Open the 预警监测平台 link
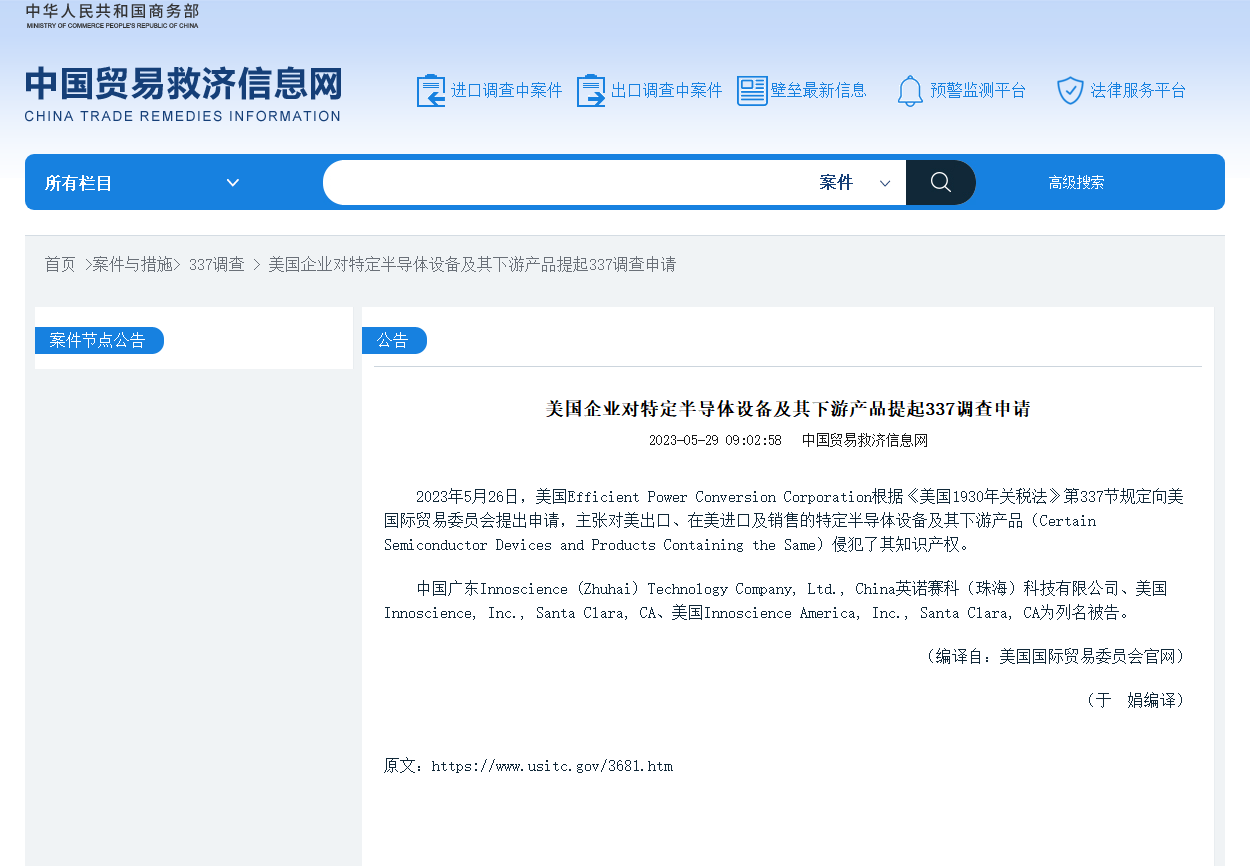 978,91
